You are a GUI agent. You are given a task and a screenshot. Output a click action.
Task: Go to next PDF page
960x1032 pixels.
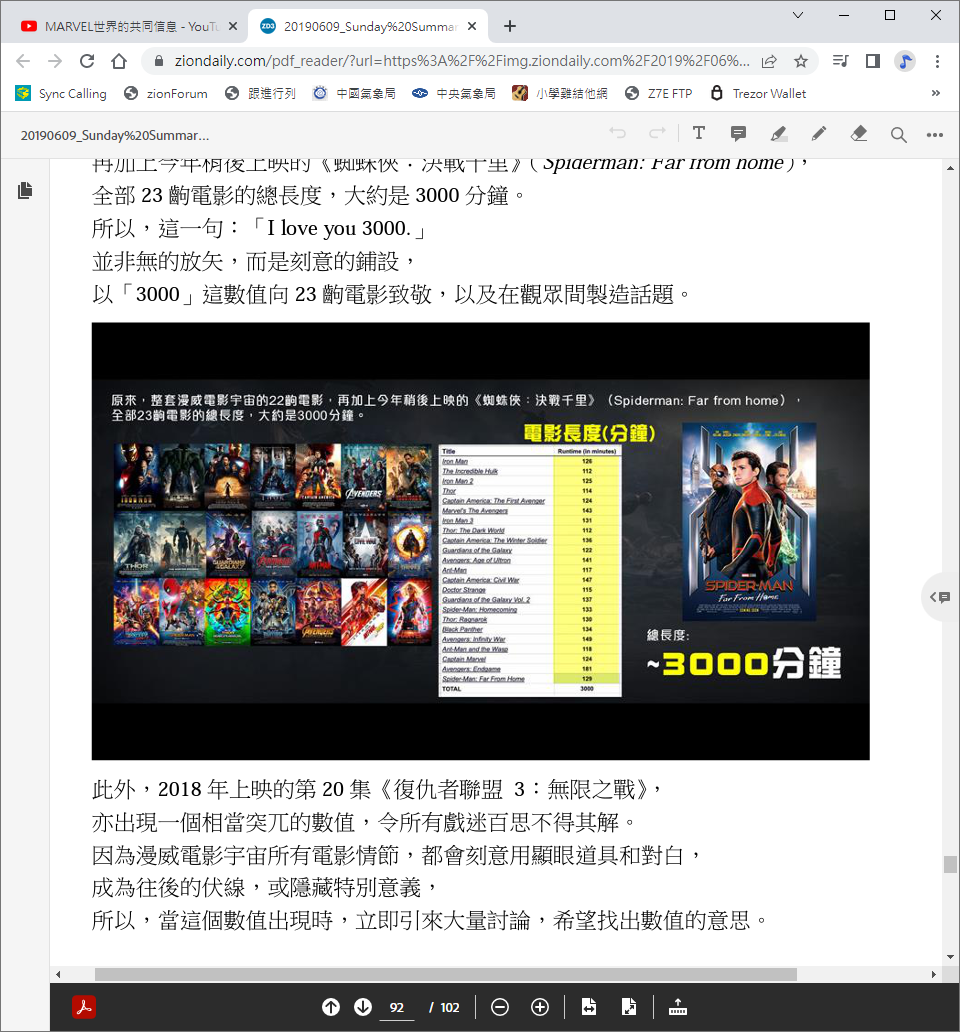point(363,1007)
